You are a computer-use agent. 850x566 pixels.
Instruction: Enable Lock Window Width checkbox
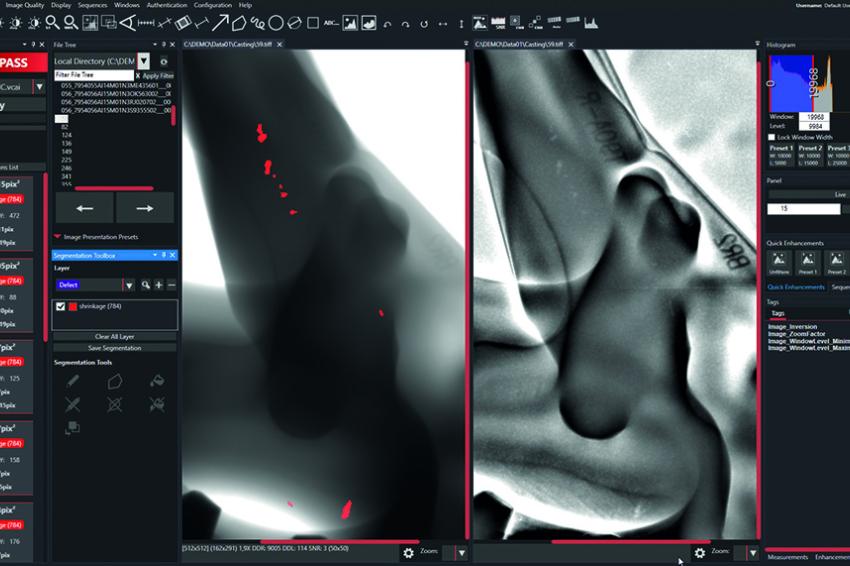click(771, 137)
